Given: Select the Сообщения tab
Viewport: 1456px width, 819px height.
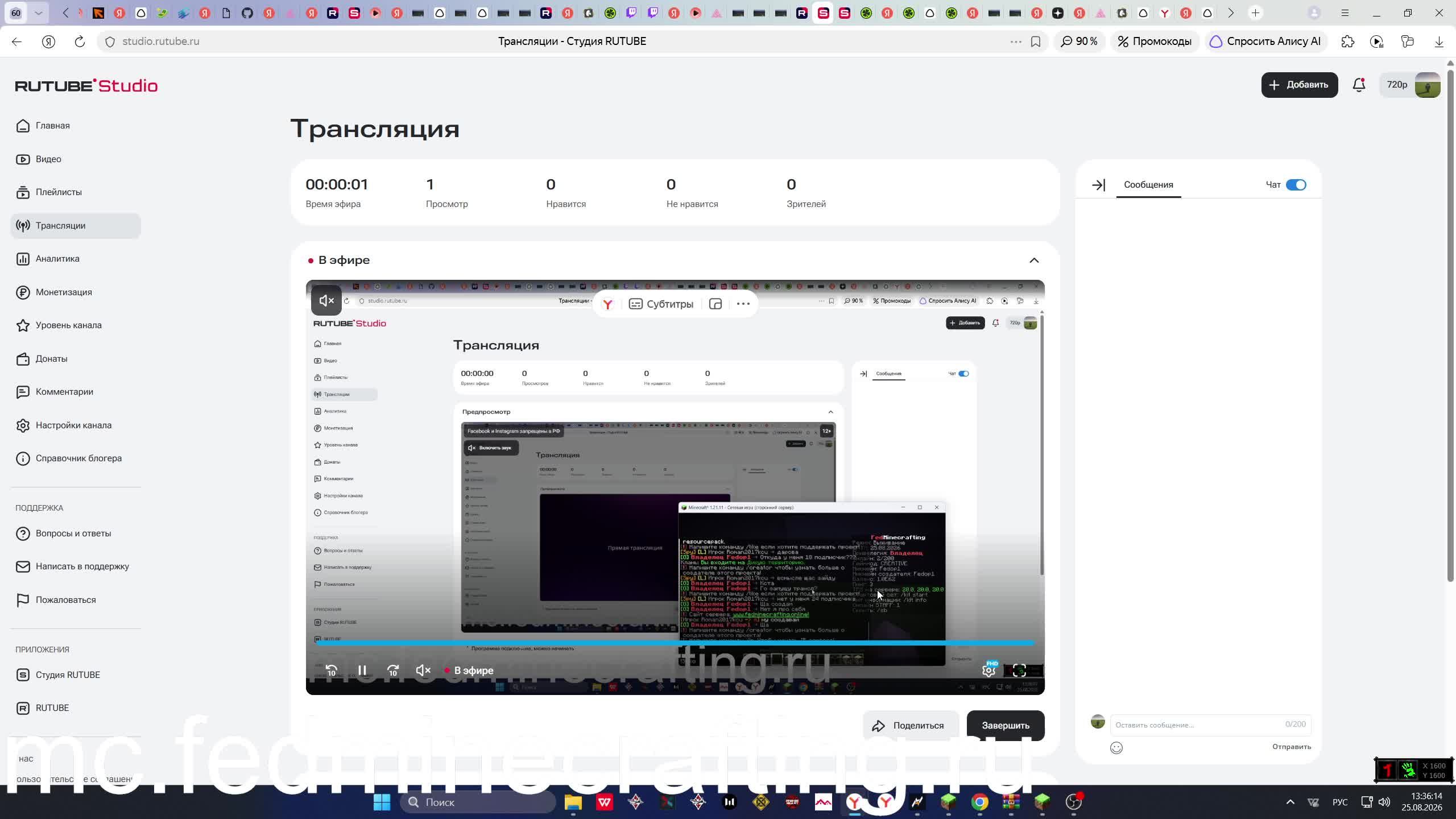Looking at the screenshot, I should pyautogui.click(x=1148, y=185).
